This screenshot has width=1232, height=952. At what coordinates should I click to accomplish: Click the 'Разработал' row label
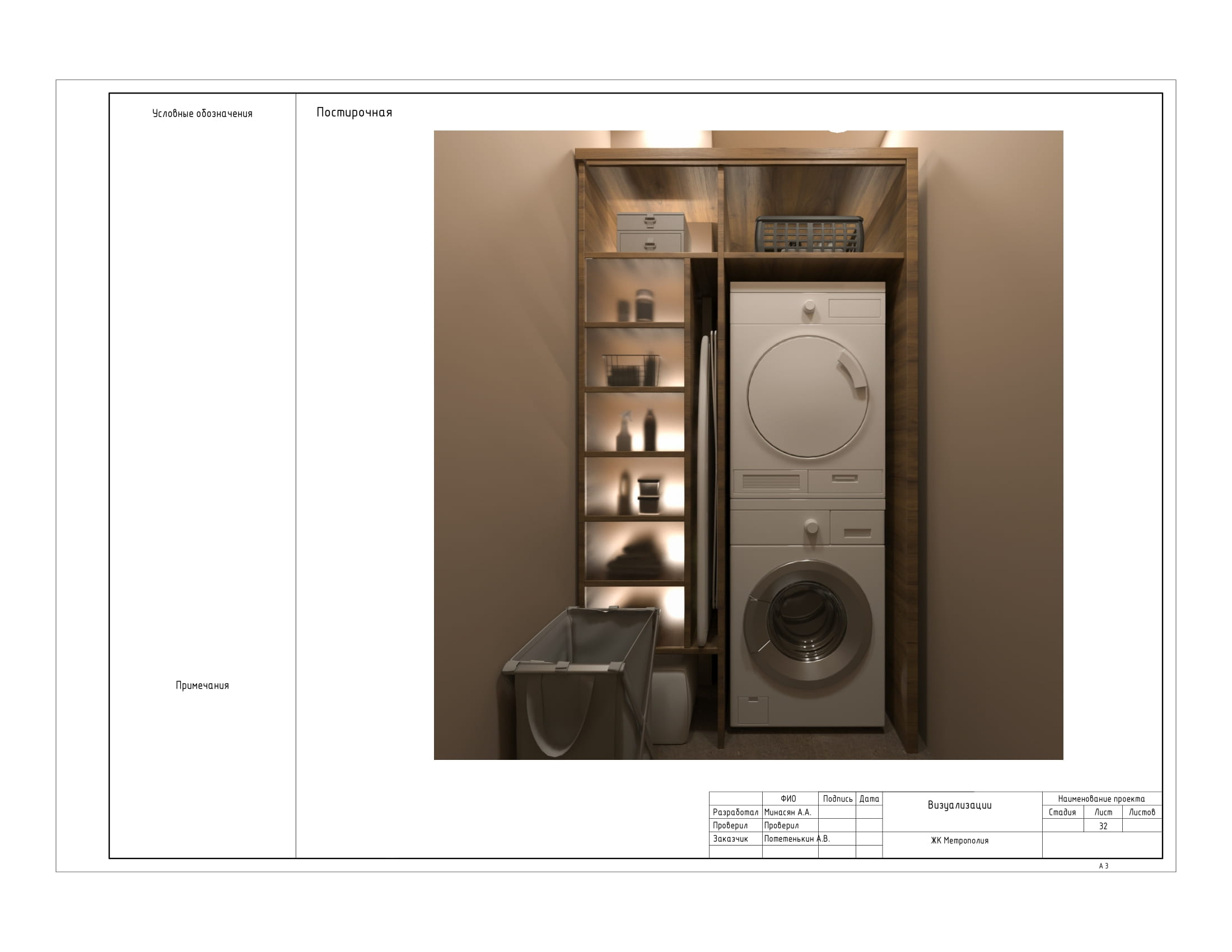coord(736,812)
